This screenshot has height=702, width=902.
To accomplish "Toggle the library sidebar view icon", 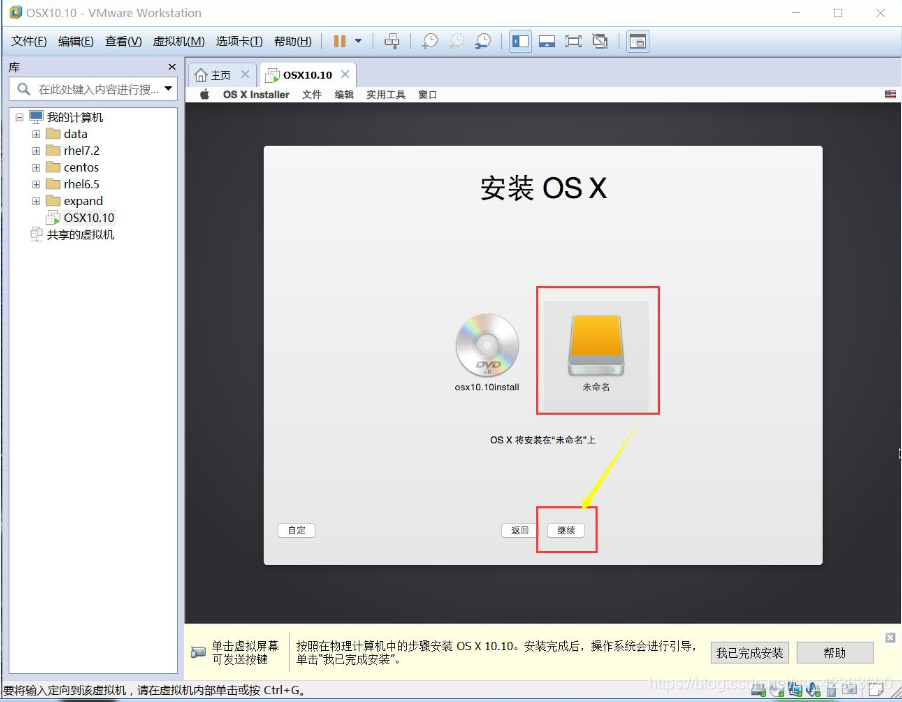I will pyautogui.click(x=520, y=41).
